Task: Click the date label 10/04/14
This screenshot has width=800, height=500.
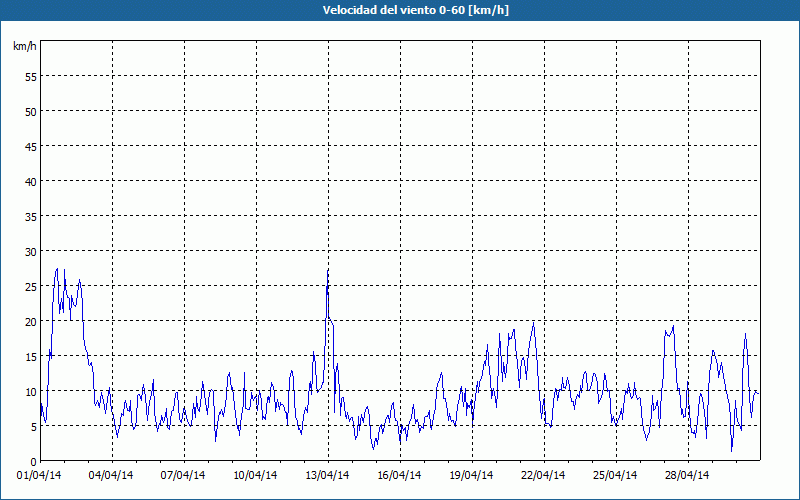Action: pos(255,475)
